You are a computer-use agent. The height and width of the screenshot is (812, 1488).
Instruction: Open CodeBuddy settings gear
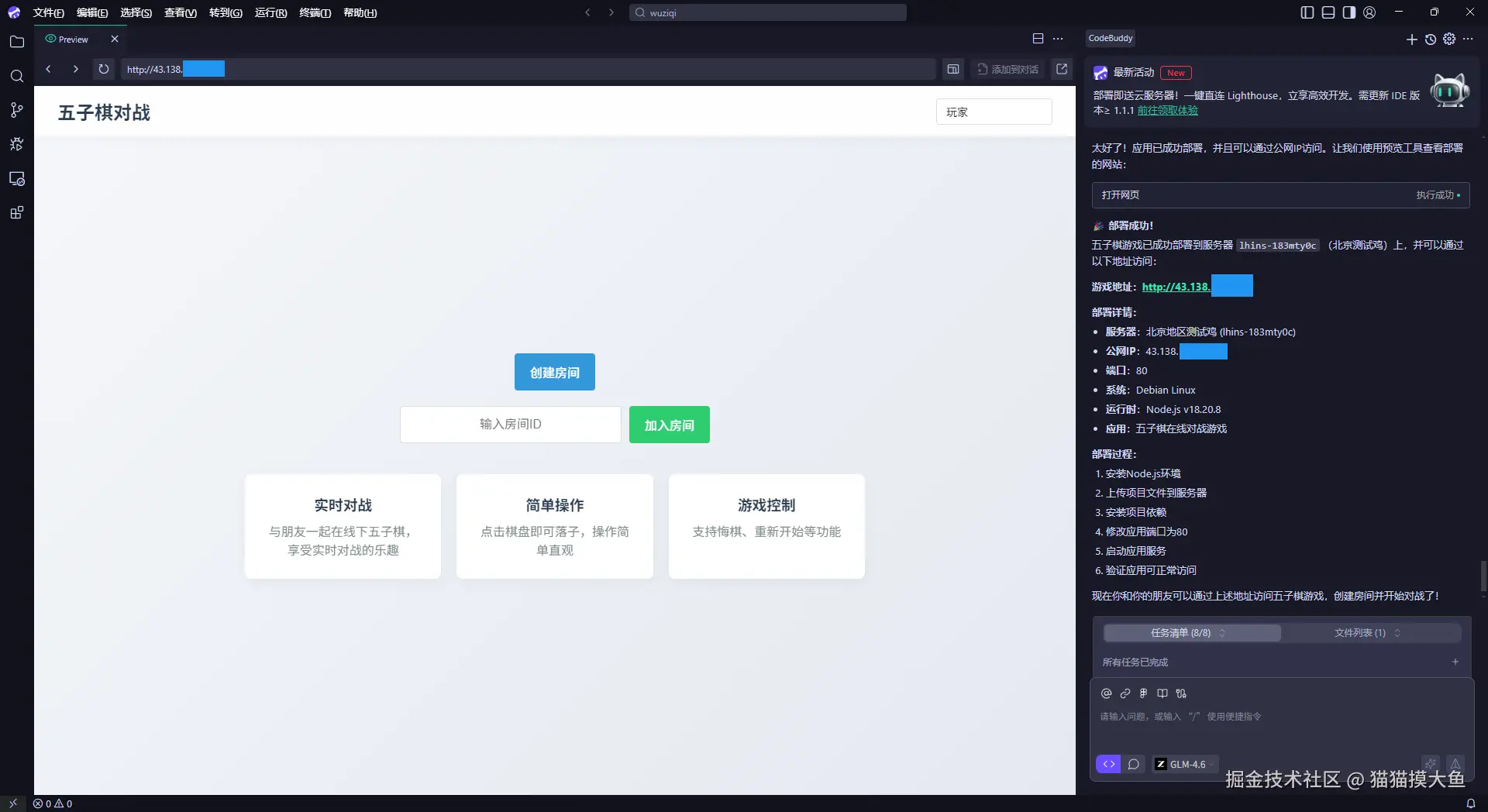pos(1449,39)
